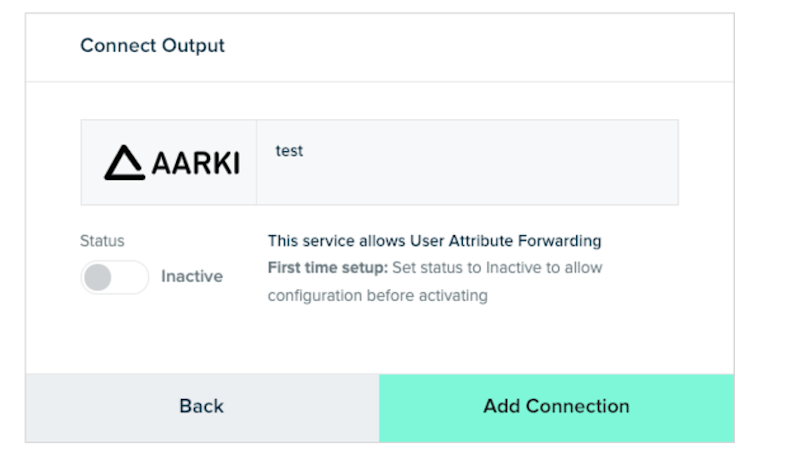Click the Add Connection button

(x=556, y=408)
